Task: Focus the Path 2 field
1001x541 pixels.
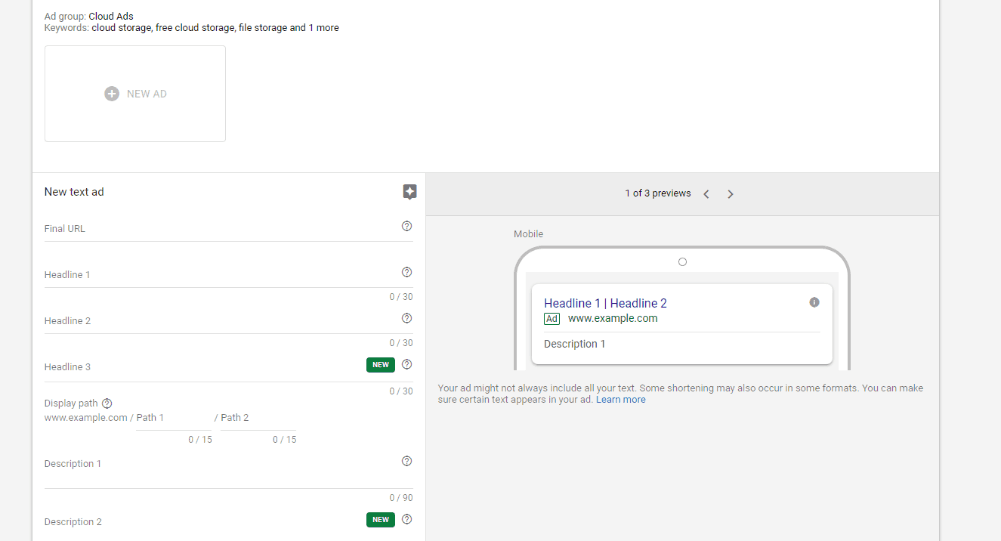Action: tap(258, 418)
